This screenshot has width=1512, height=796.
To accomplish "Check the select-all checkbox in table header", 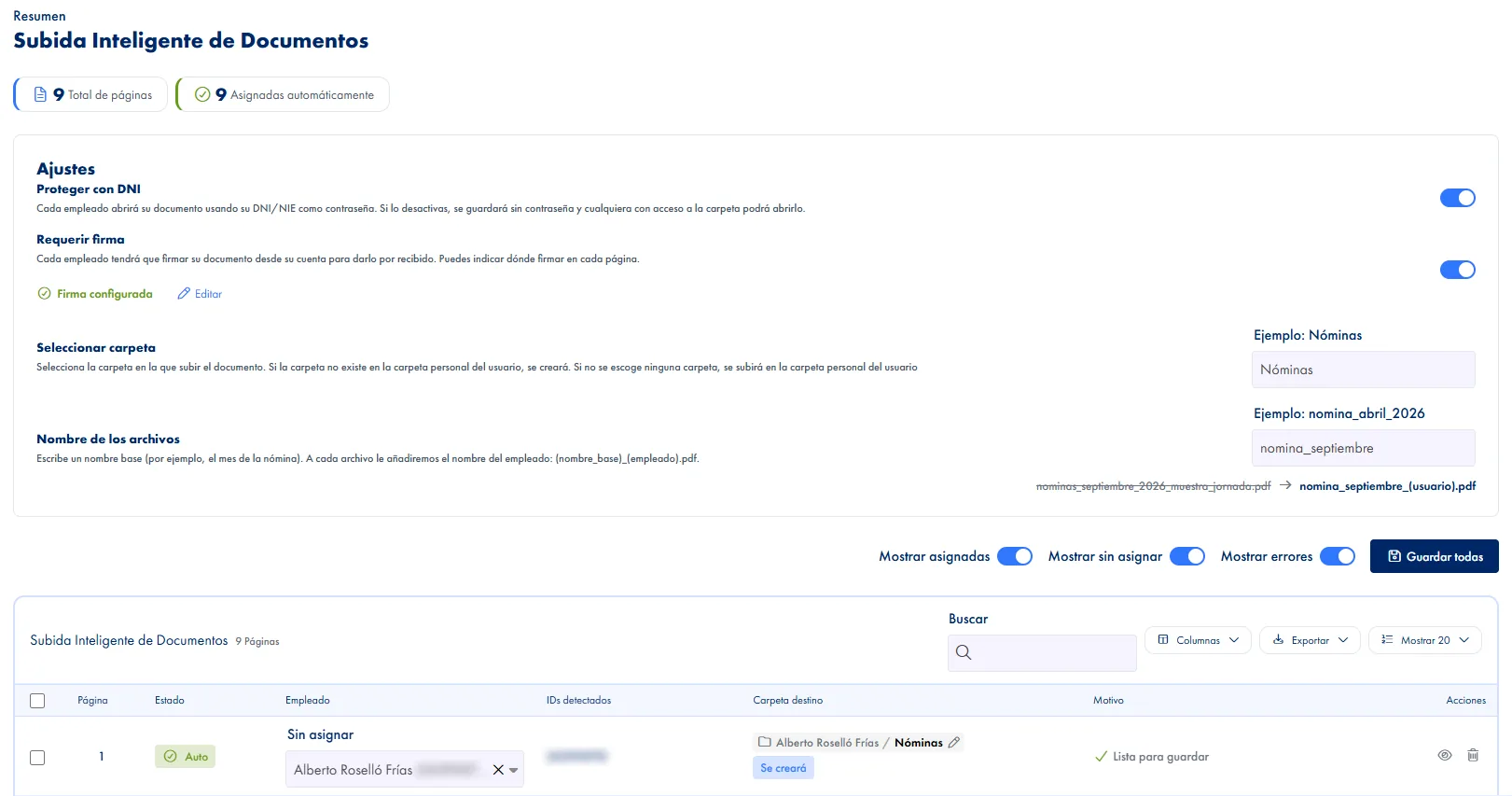I will click(37, 701).
